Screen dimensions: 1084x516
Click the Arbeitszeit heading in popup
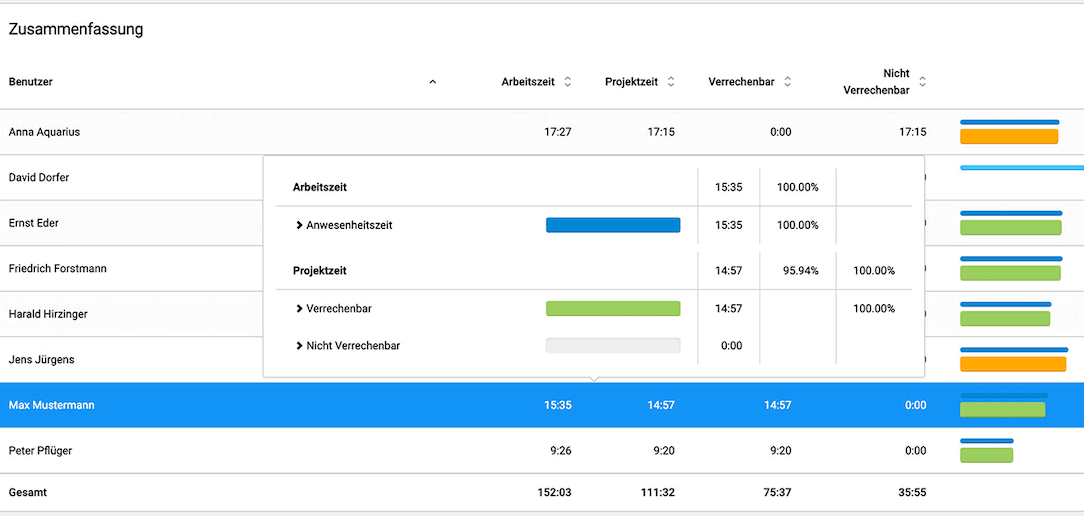[319, 187]
